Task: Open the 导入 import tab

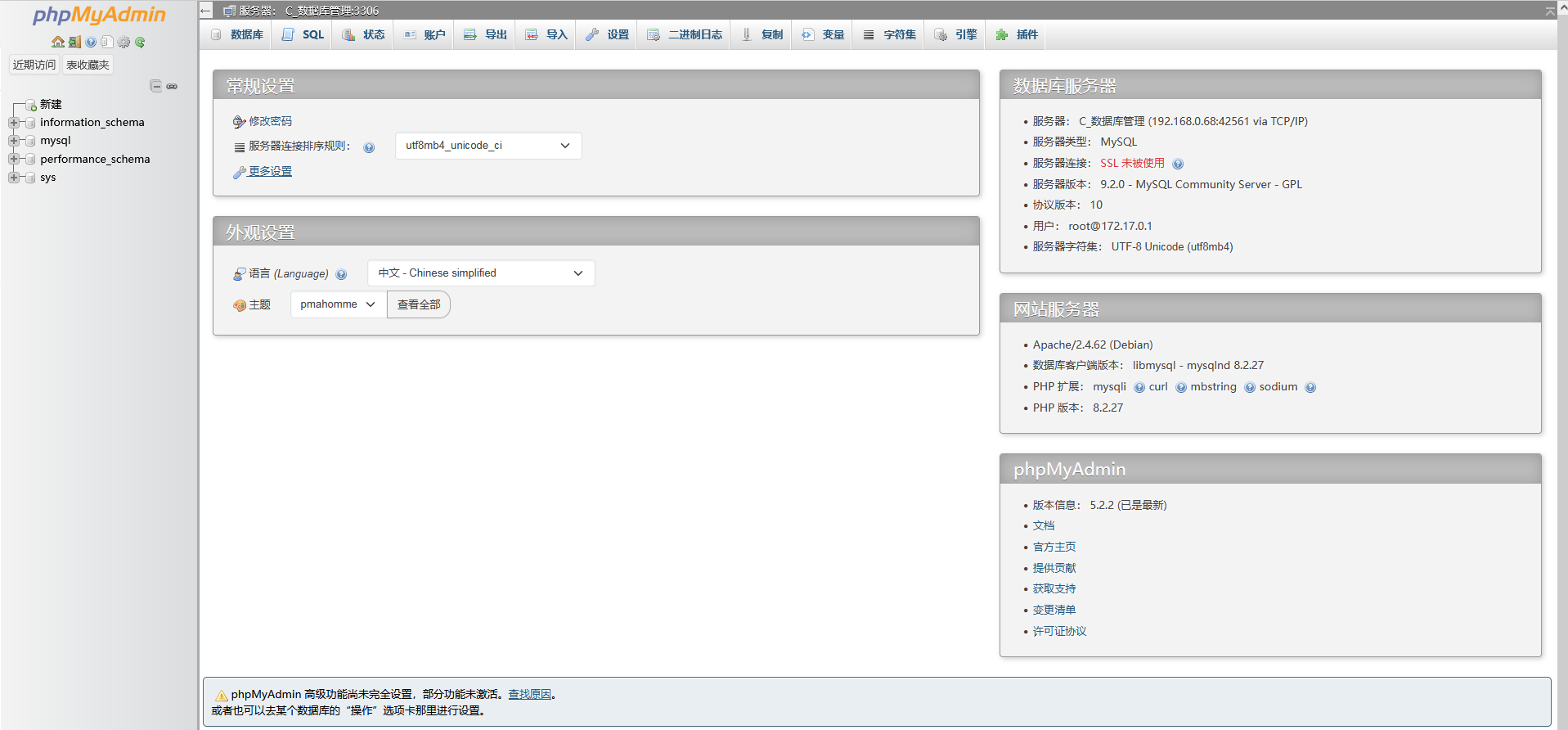Action: pos(546,34)
